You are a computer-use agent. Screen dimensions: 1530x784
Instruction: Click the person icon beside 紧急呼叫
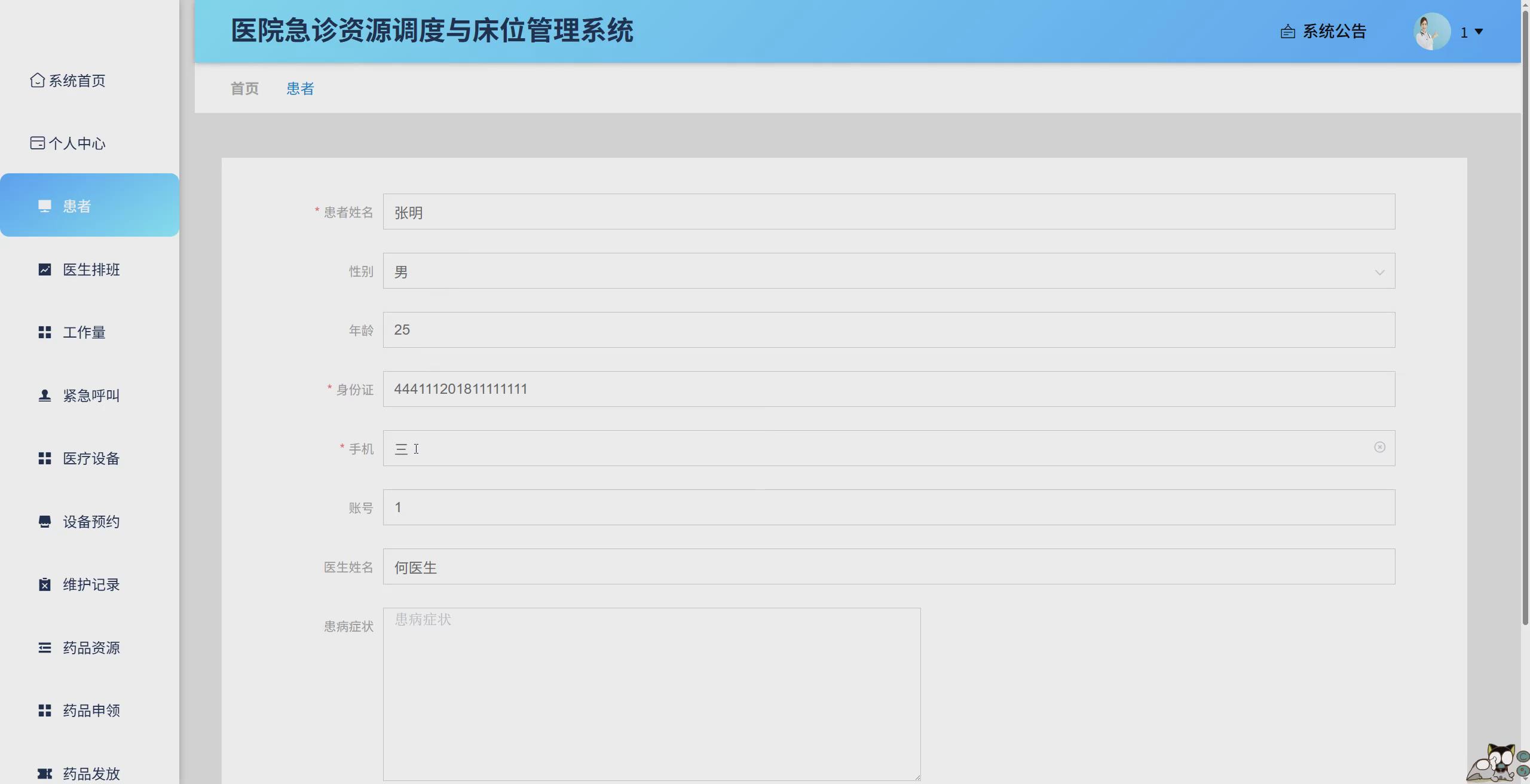pyautogui.click(x=45, y=396)
